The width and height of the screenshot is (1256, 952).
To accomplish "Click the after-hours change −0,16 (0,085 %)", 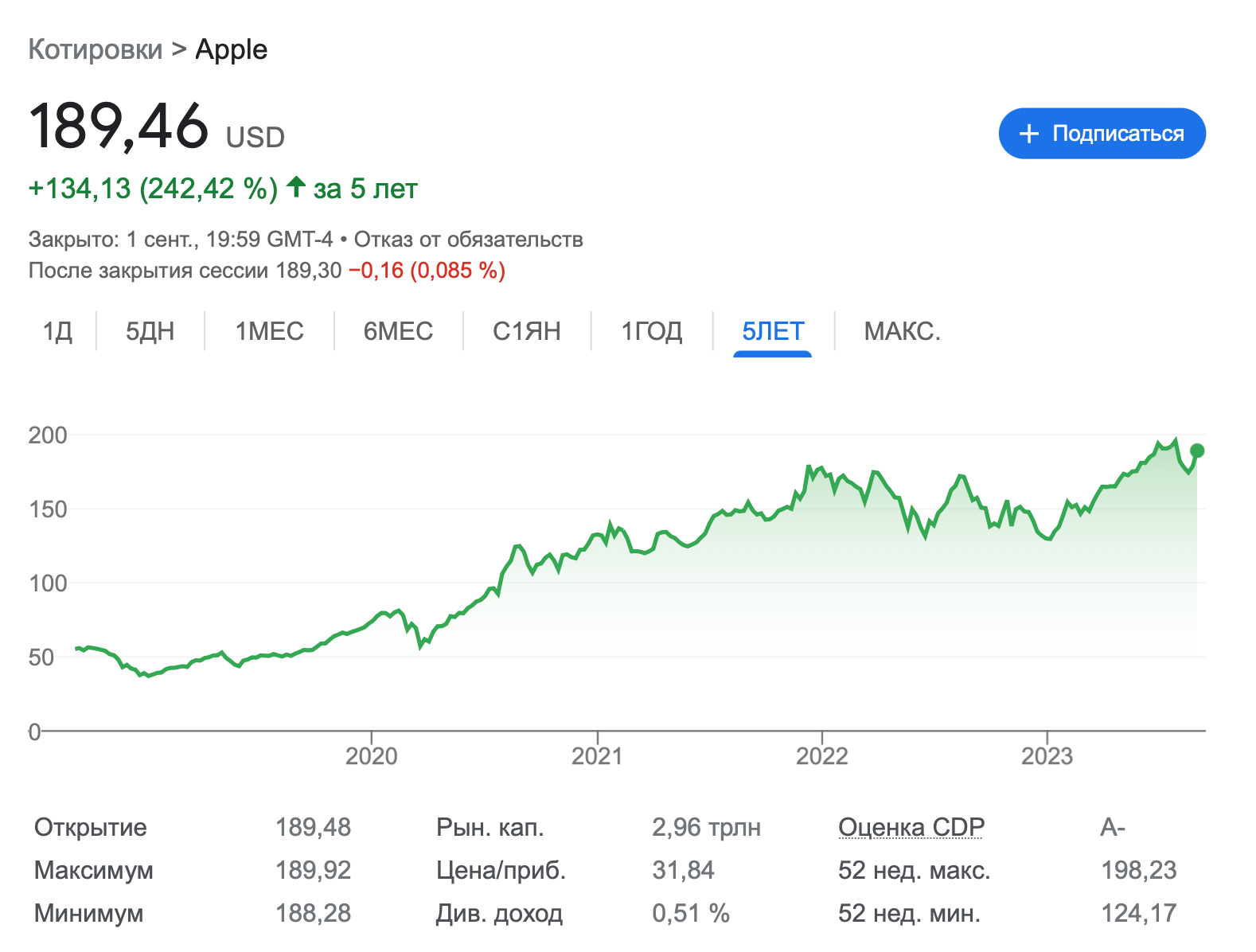I will 427,271.
